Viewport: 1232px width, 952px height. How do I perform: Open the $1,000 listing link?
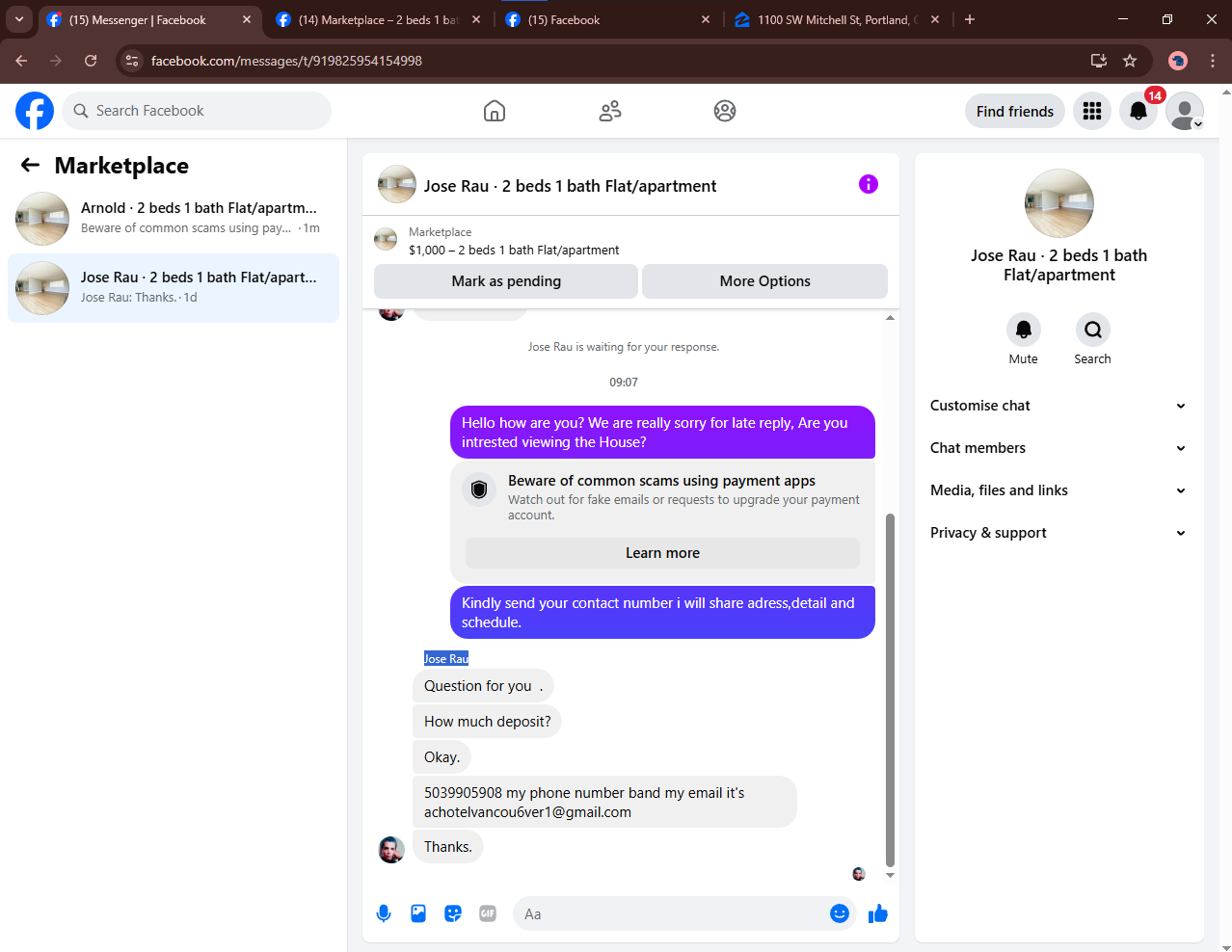coord(514,250)
